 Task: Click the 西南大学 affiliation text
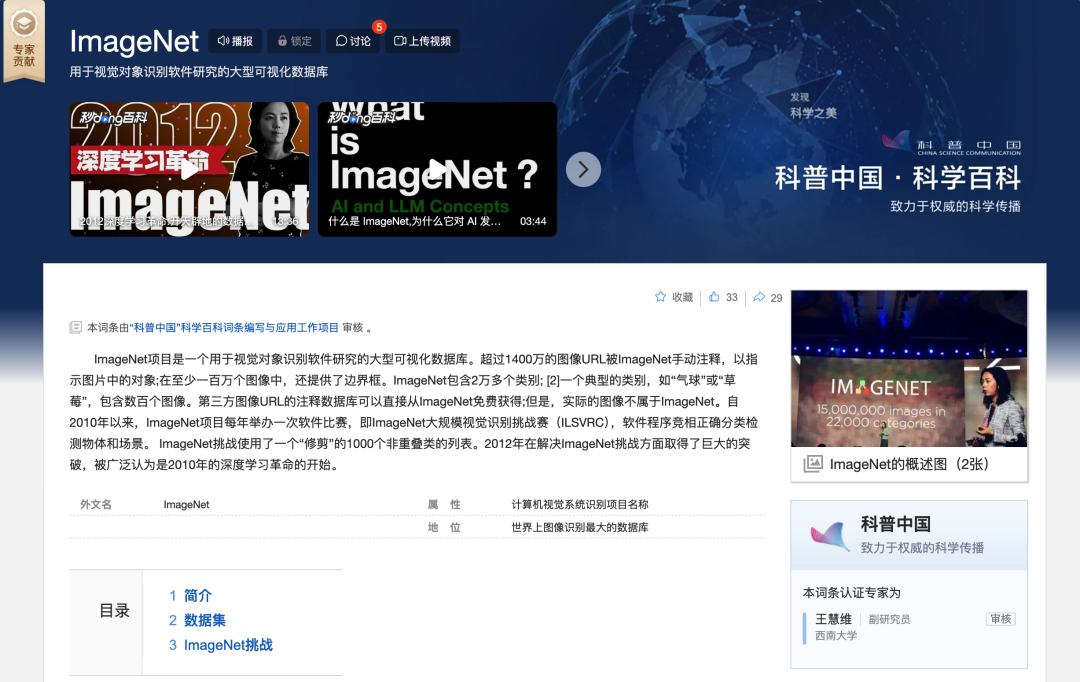click(836, 636)
